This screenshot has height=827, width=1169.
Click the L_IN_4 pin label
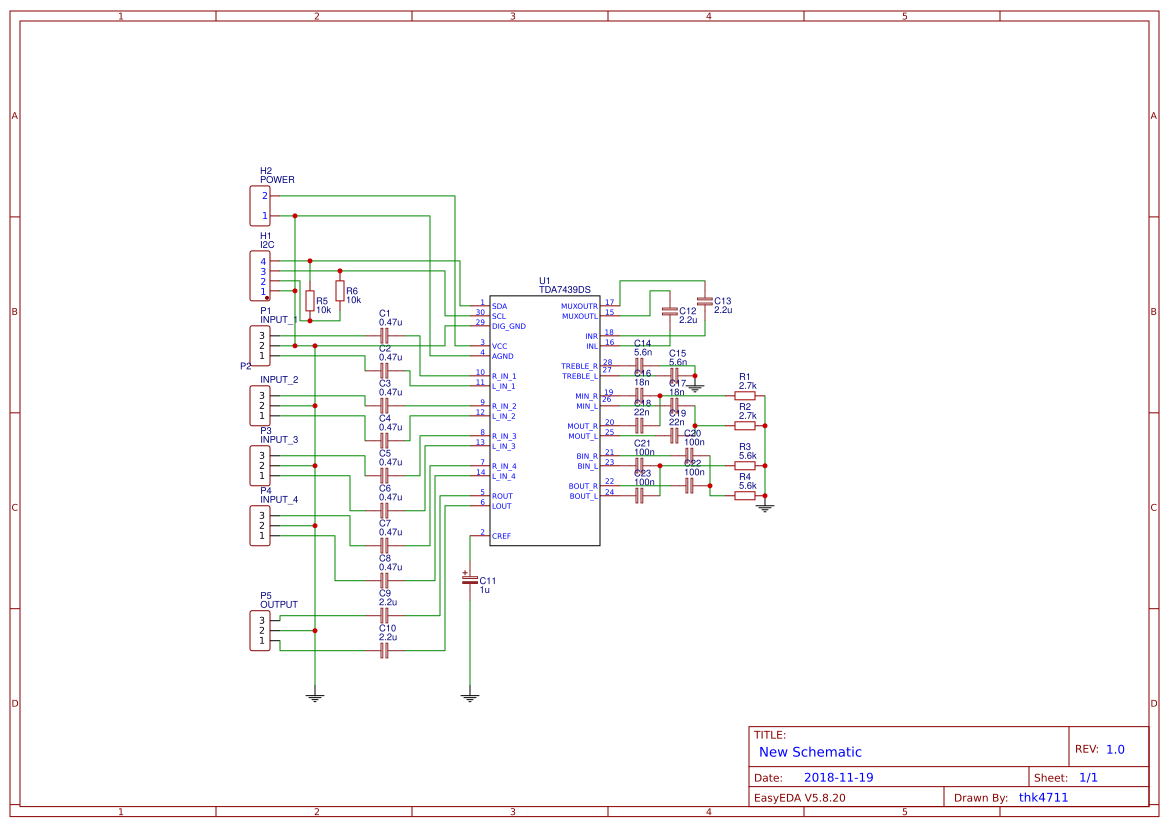point(504,477)
